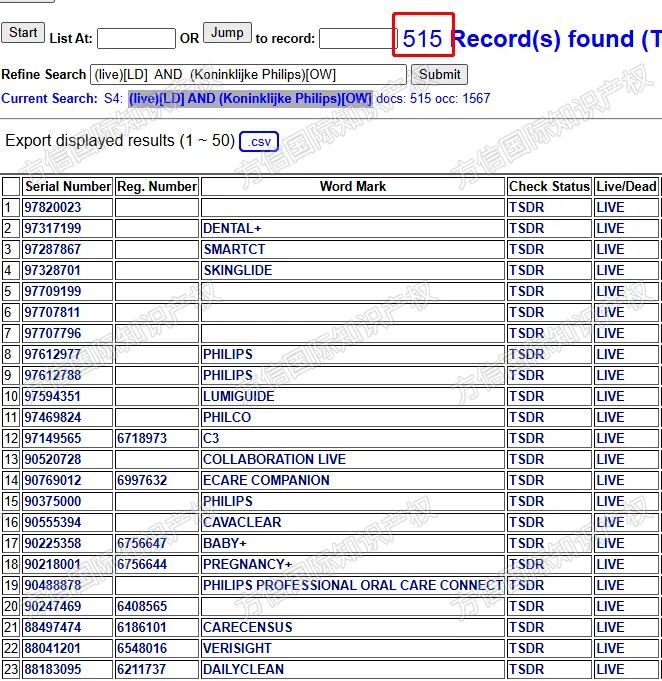The height and width of the screenshot is (681, 662).
Task: Open registration number 6756647
Action: point(142,543)
